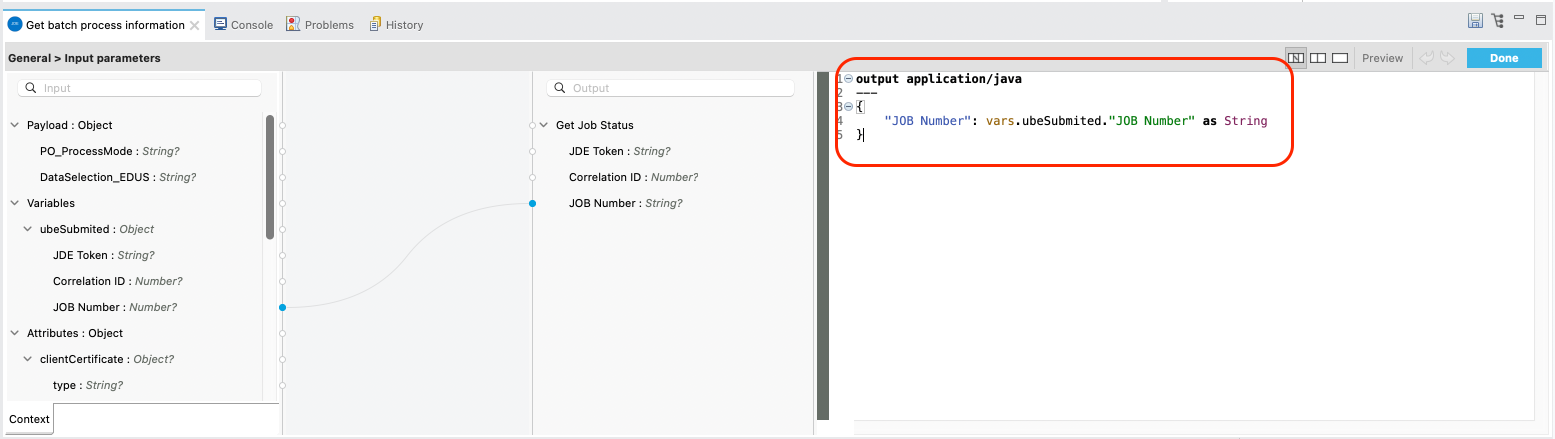Screen dimensions: 1555x439
Task: Close the Get batch process information tab
Action: tap(194, 25)
